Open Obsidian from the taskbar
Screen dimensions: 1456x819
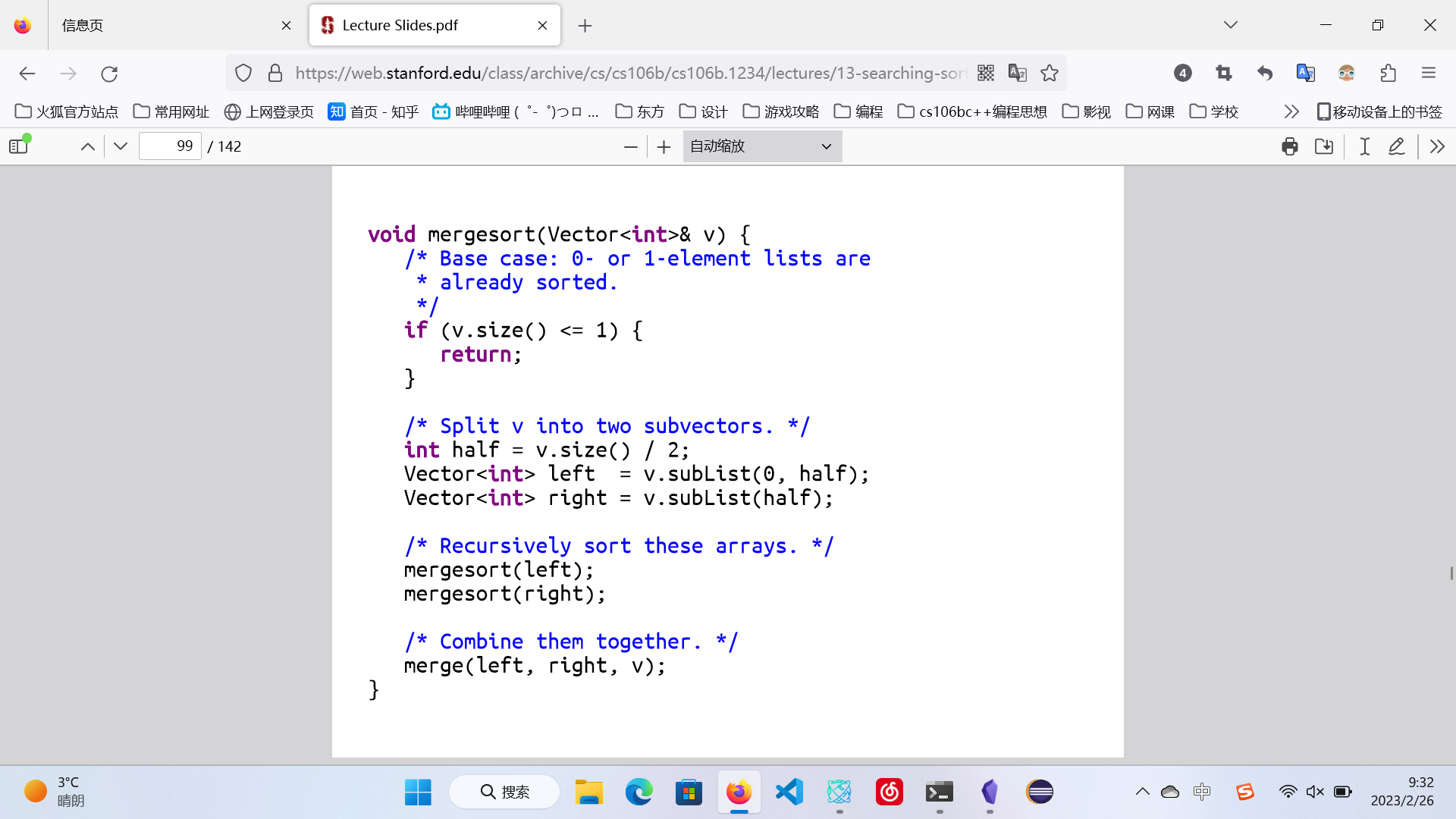pyautogui.click(x=989, y=792)
